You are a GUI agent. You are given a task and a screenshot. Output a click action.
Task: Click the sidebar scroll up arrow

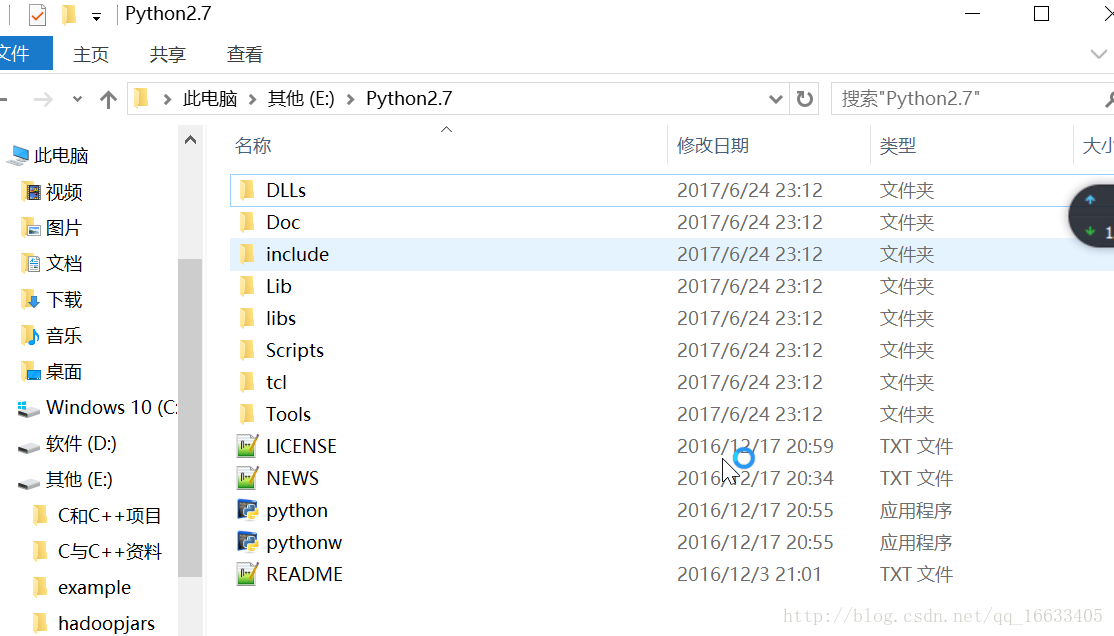pyautogui.click(x=190, y=140)
